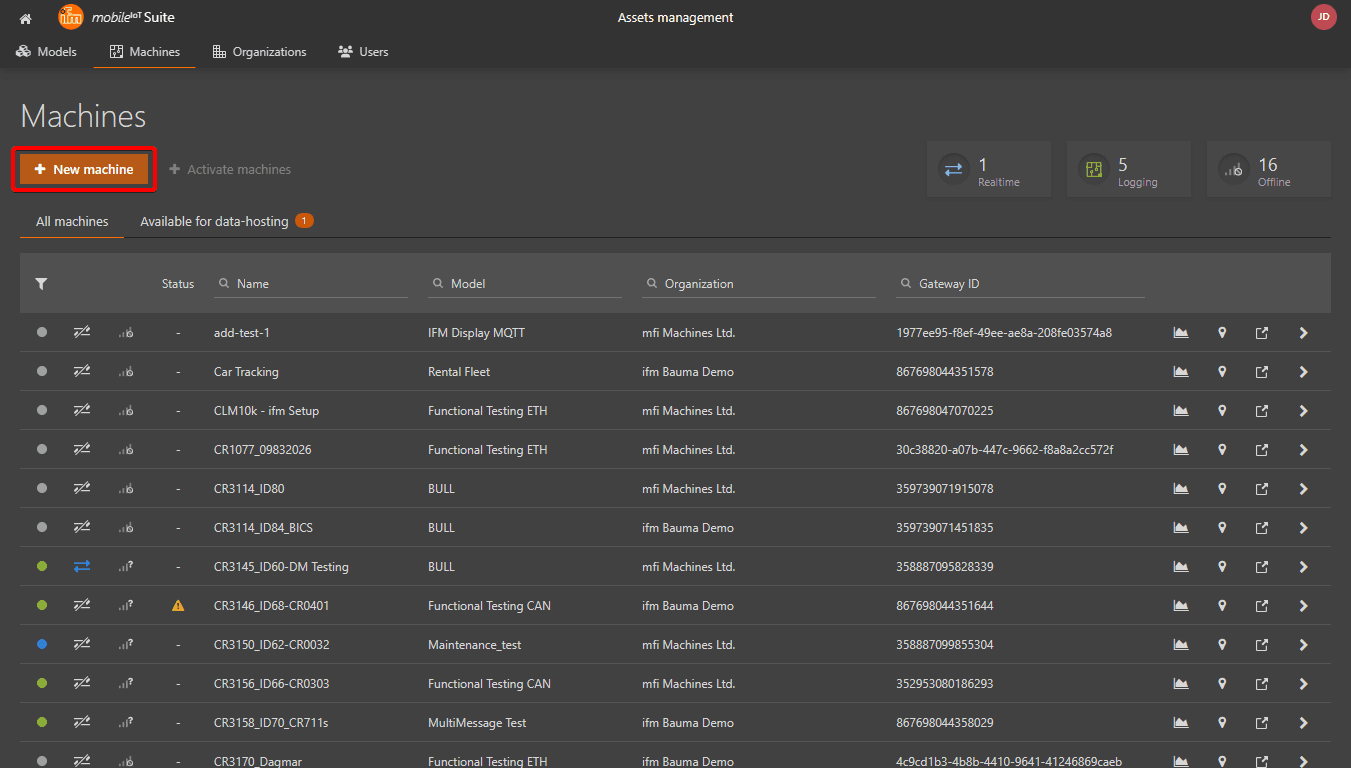
Task: Open chart icon for CR3150_ID62-CR0032
Action: pyautogui.click(x=1181, y=645)
